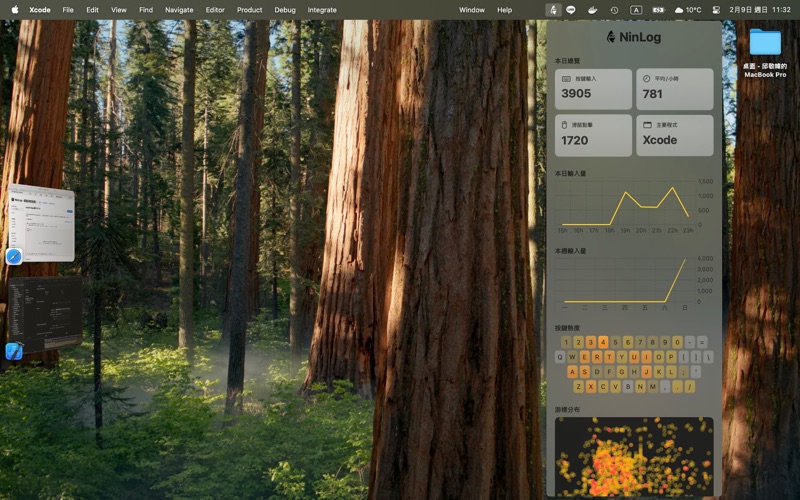Click the A key in the heat keyboard
The width and height of the screenshot is (800, 500).
tap(572, 372)
